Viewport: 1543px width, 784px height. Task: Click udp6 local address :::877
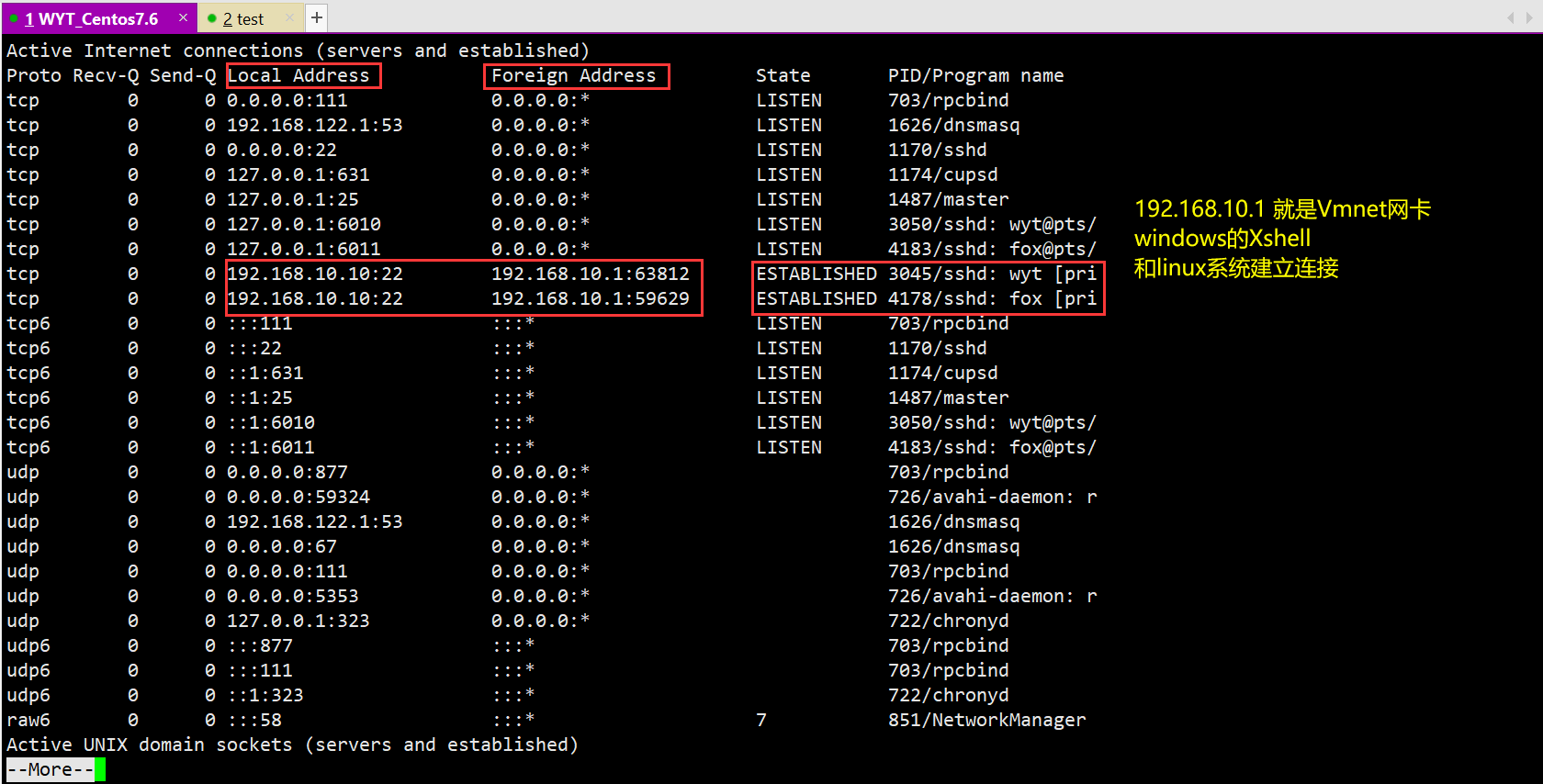point(260,645)
